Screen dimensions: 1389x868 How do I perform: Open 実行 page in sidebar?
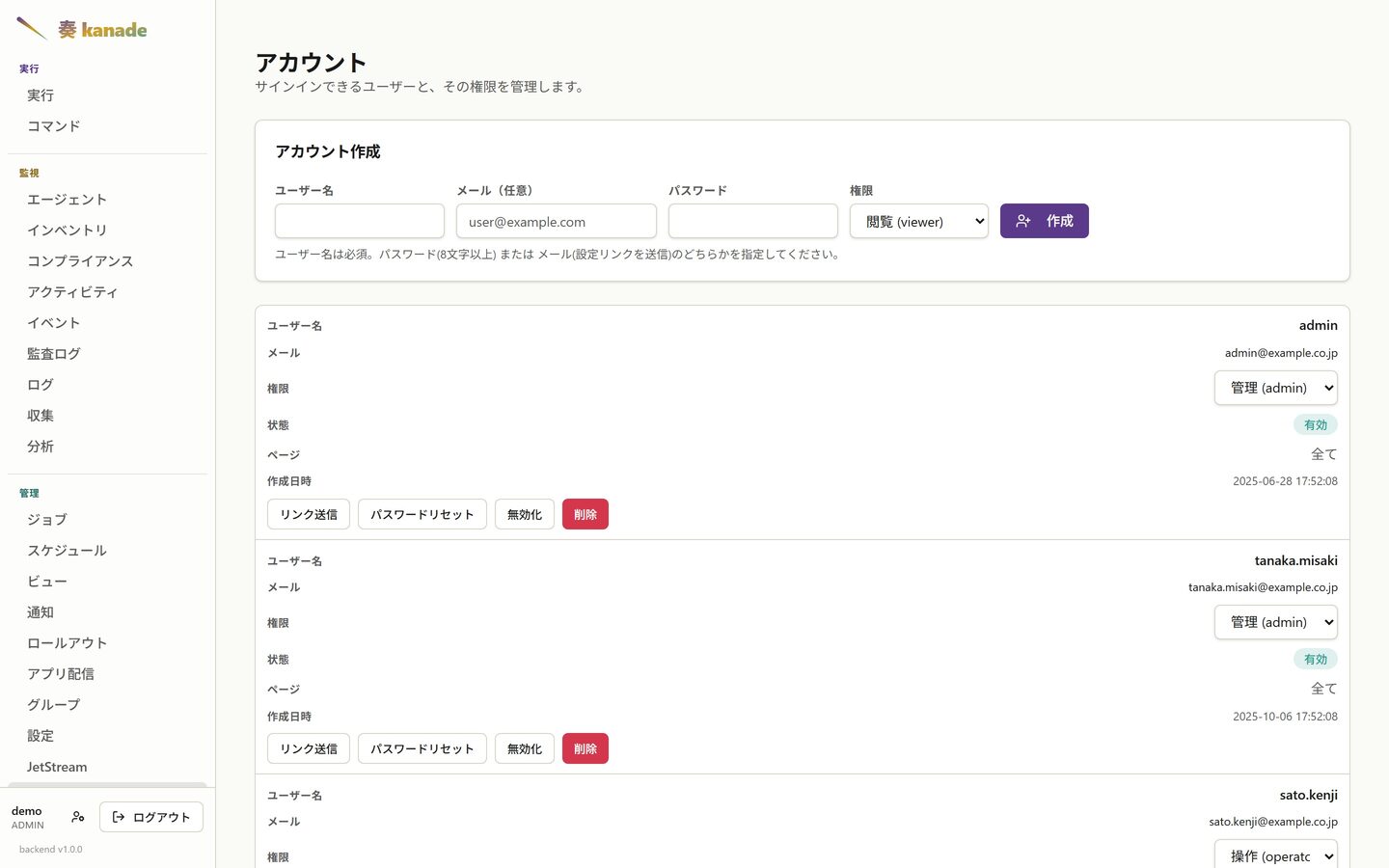(107, 95)
